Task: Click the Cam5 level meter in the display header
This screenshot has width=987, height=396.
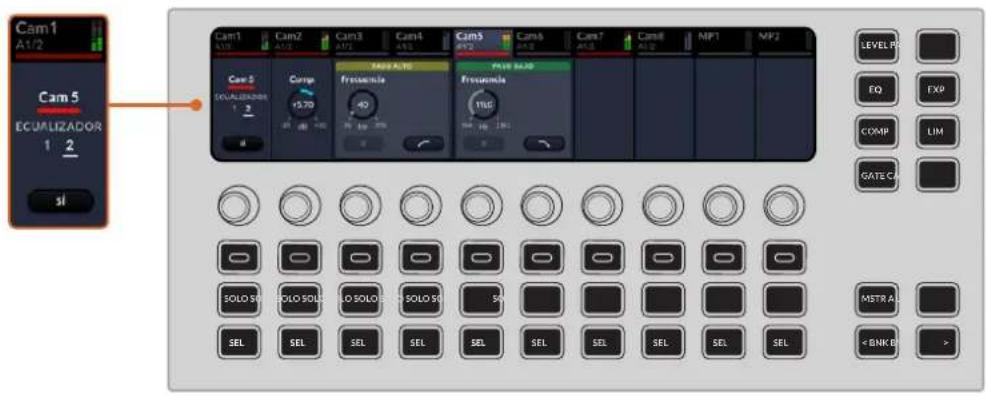Action: coord(506,40)
